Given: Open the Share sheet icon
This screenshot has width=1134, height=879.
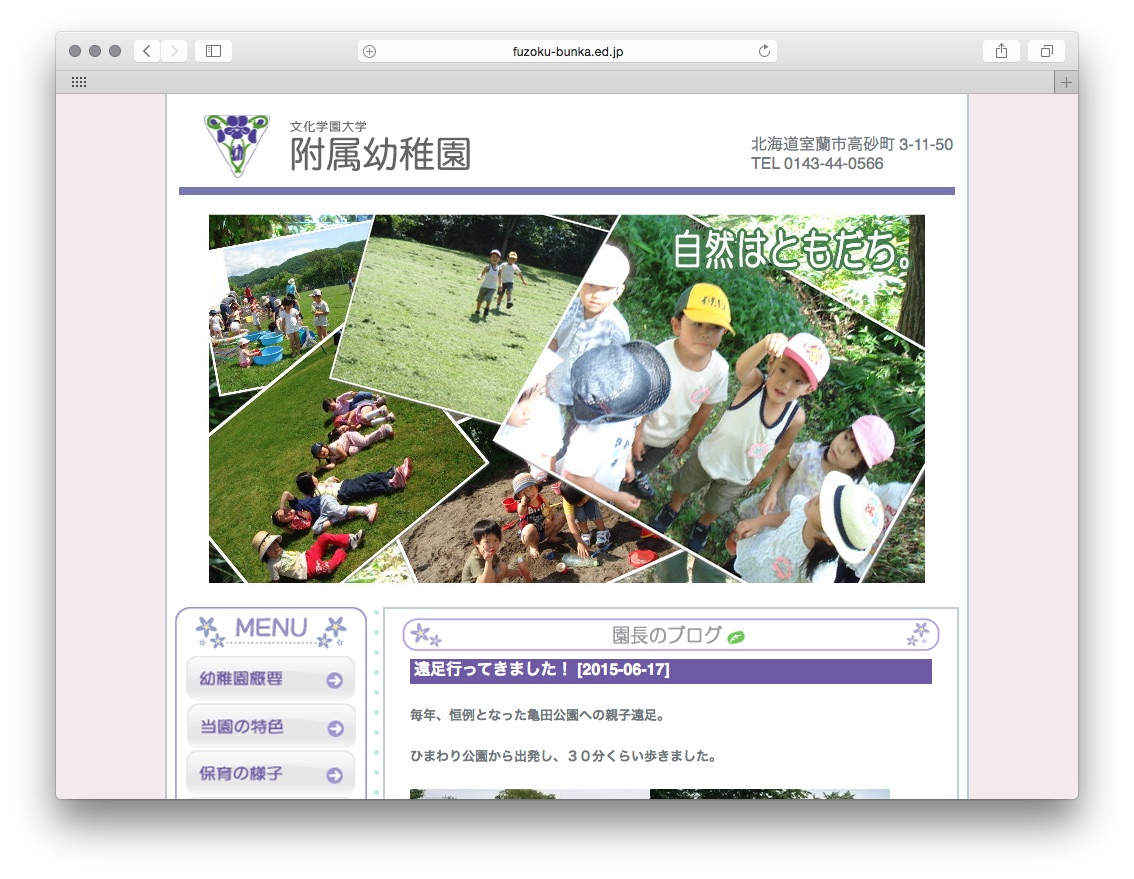Looking at the screenshot, I should tap(1001, 51).
